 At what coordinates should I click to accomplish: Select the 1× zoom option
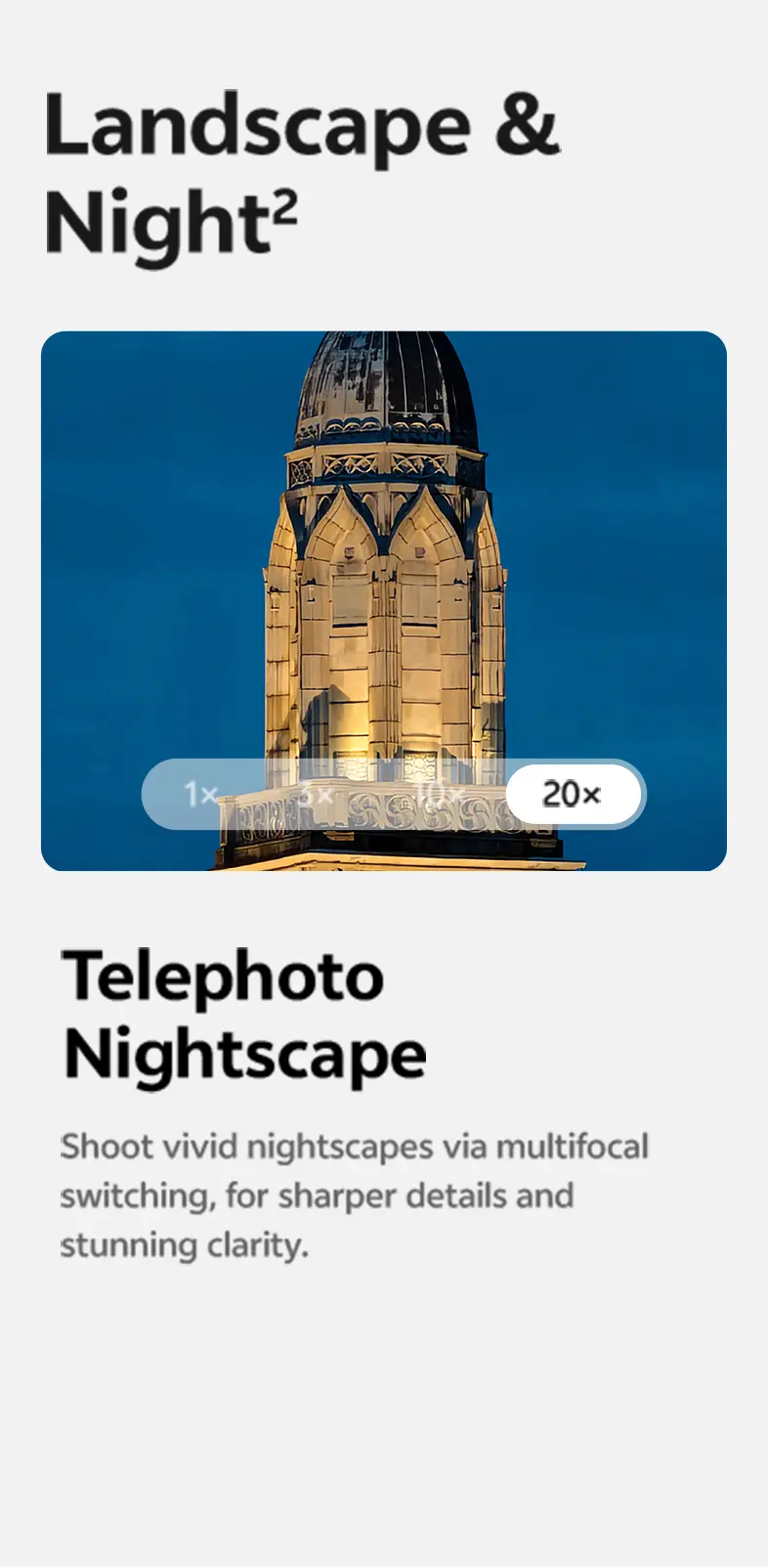(200, 795)
